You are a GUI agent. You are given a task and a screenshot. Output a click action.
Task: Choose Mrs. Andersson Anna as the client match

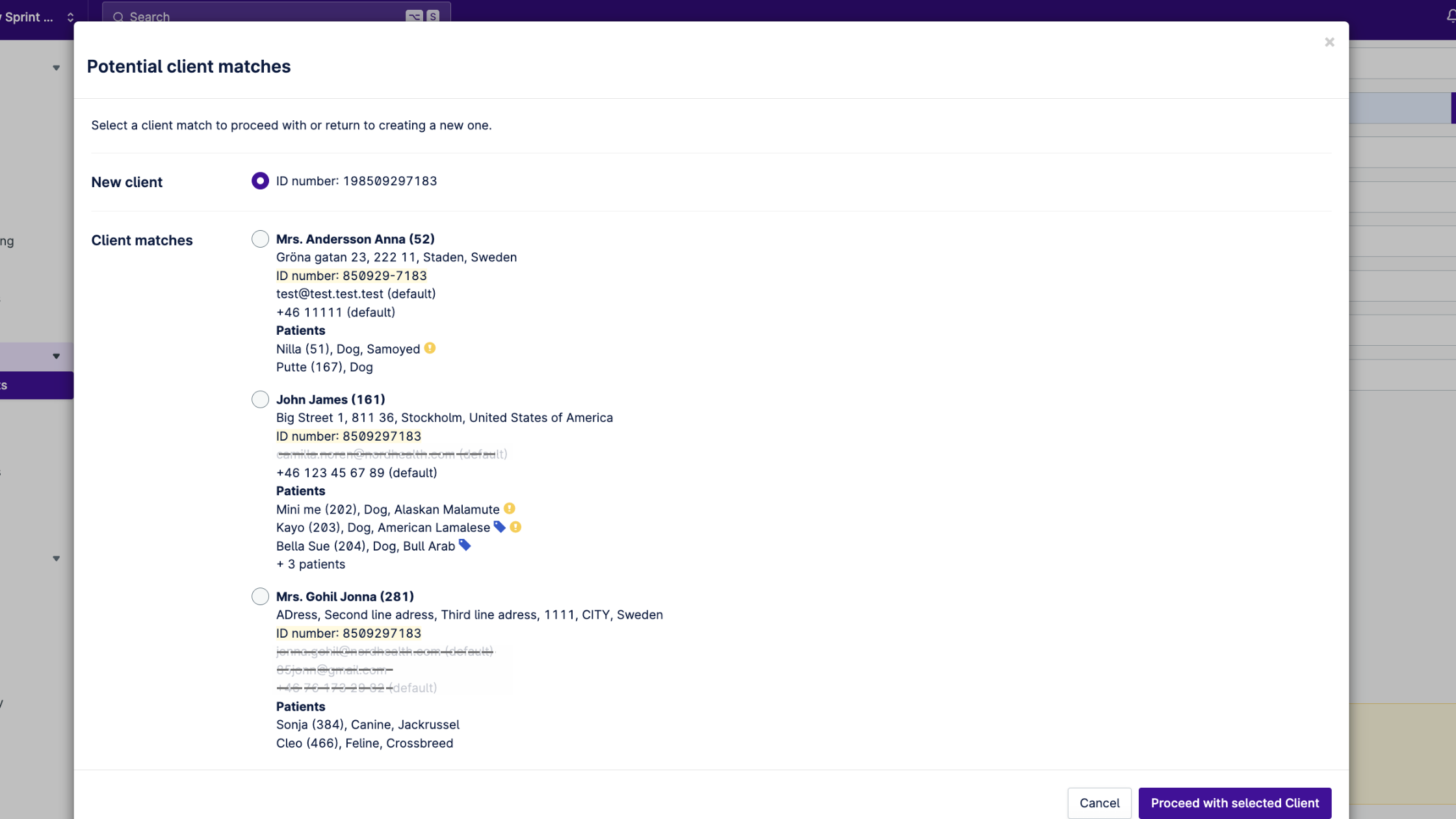260,239
